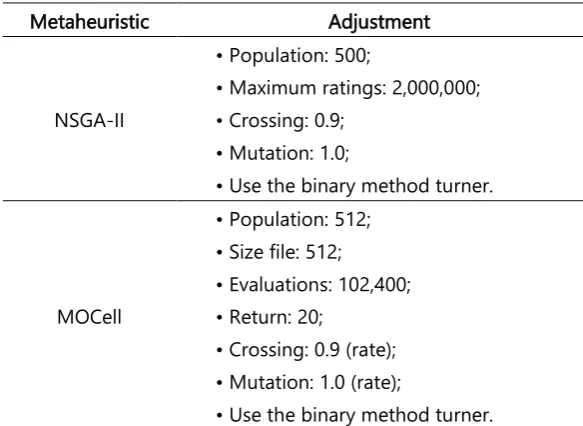
Task: Click the 'Population: 512' line
Action: coord(300,219)
